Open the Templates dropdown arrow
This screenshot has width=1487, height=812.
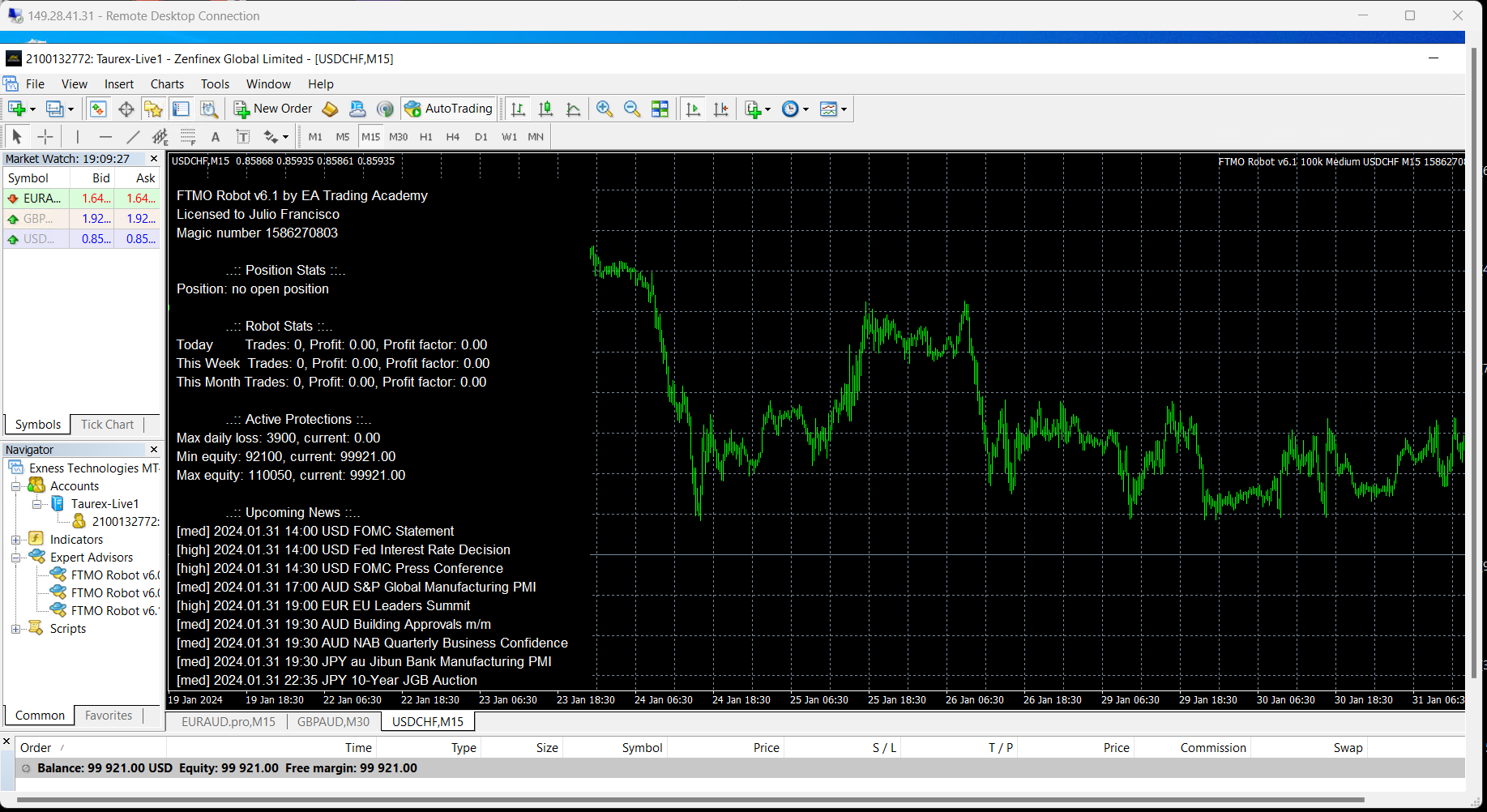[x=844, y=109]
